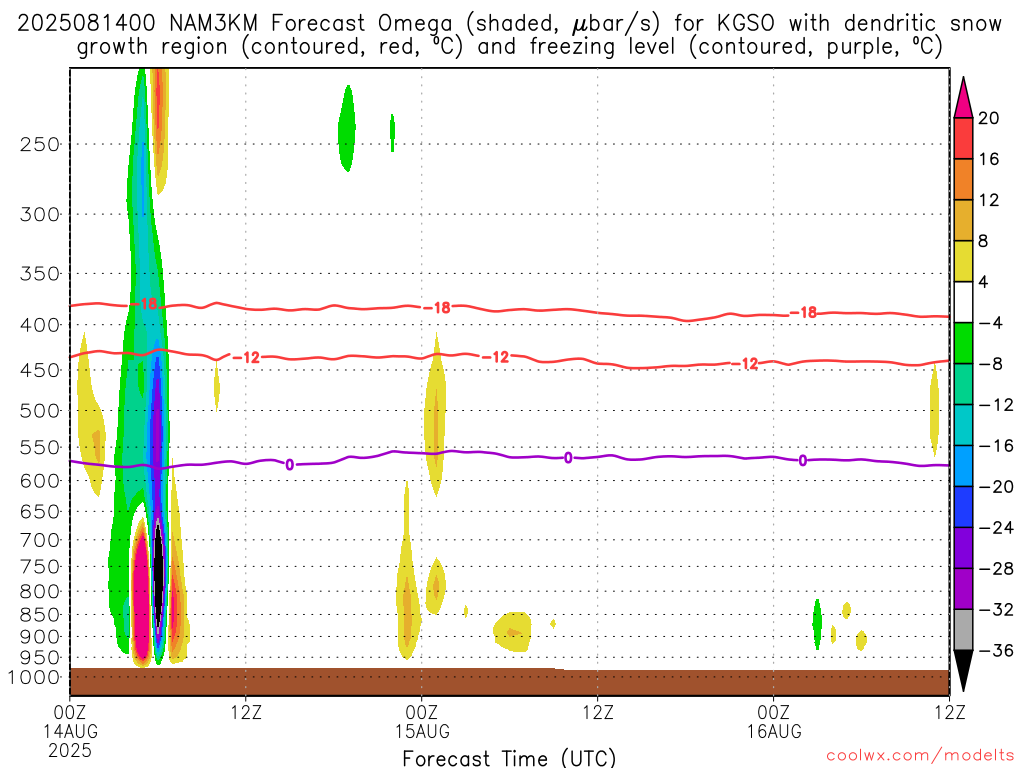Click the chart title first line
This screenshot has height=768, width=1024.
509,24
